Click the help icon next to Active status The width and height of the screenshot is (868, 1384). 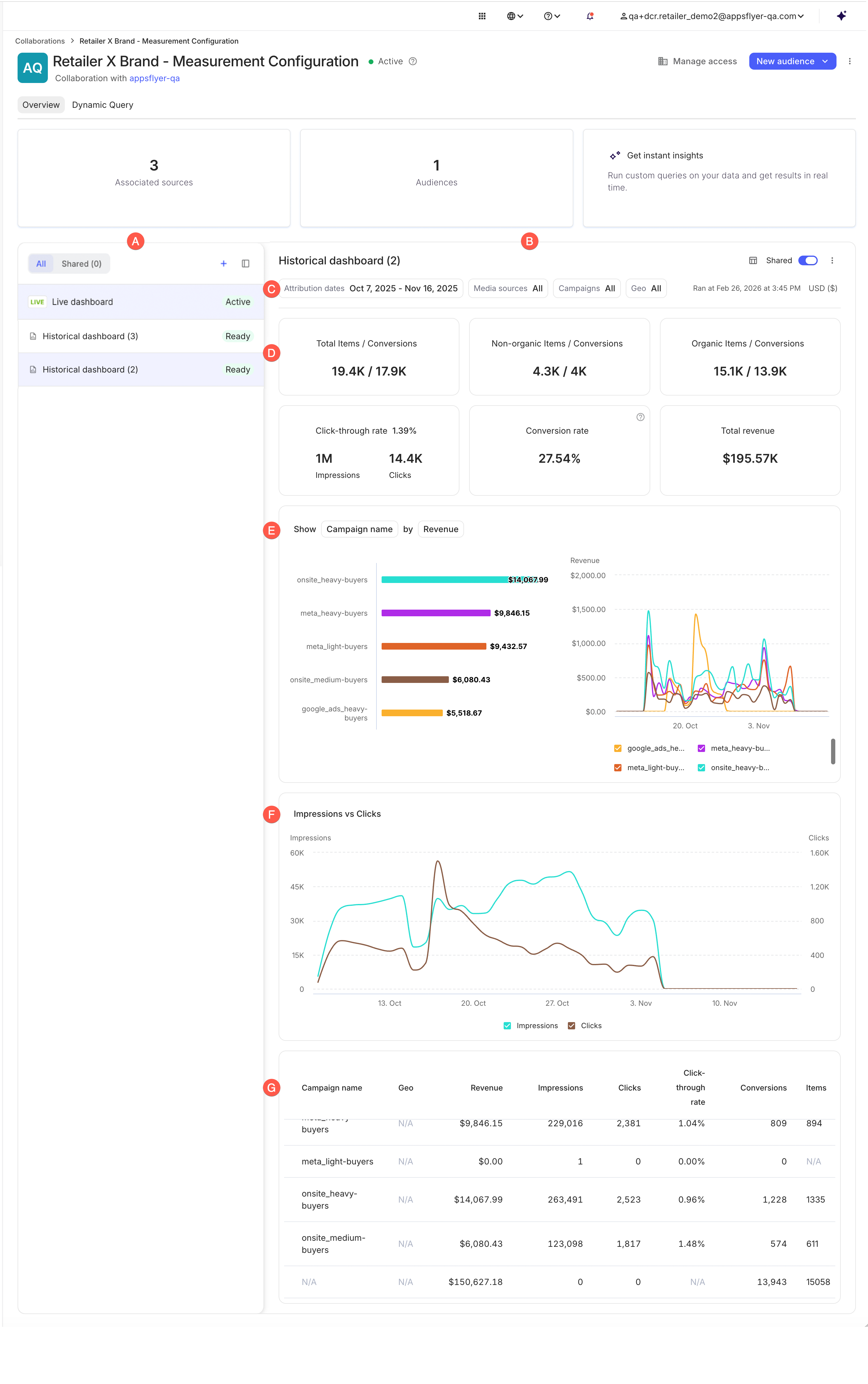click(x=413, y=61)
